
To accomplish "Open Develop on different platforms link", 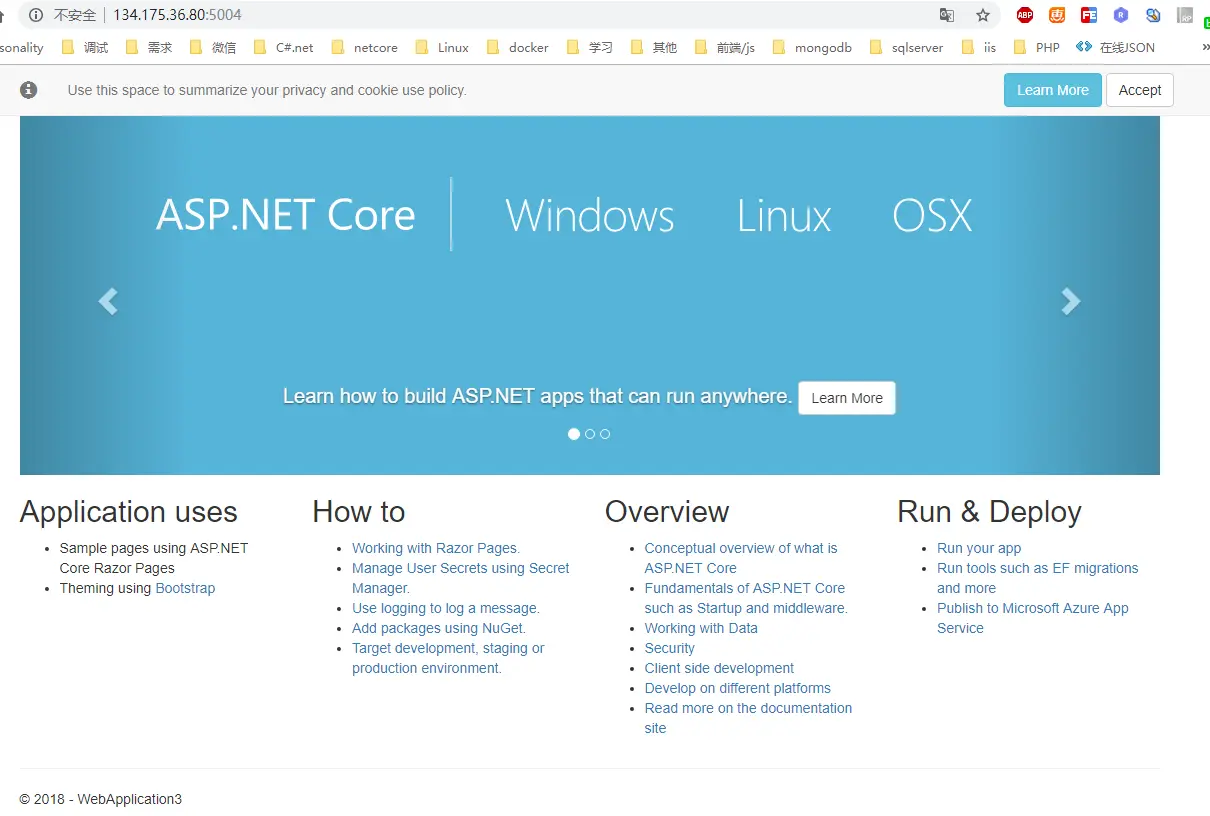I will 738,688.
